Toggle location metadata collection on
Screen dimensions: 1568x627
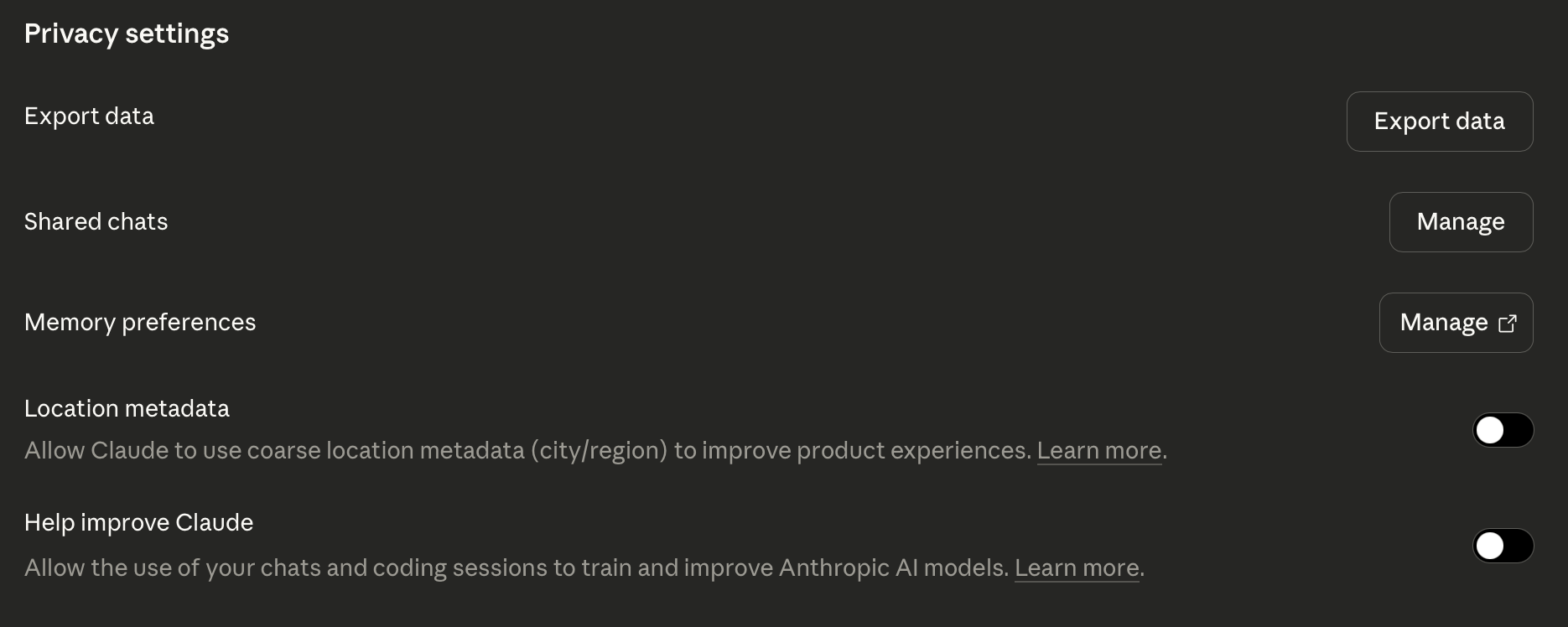(x=1503, y=430)
